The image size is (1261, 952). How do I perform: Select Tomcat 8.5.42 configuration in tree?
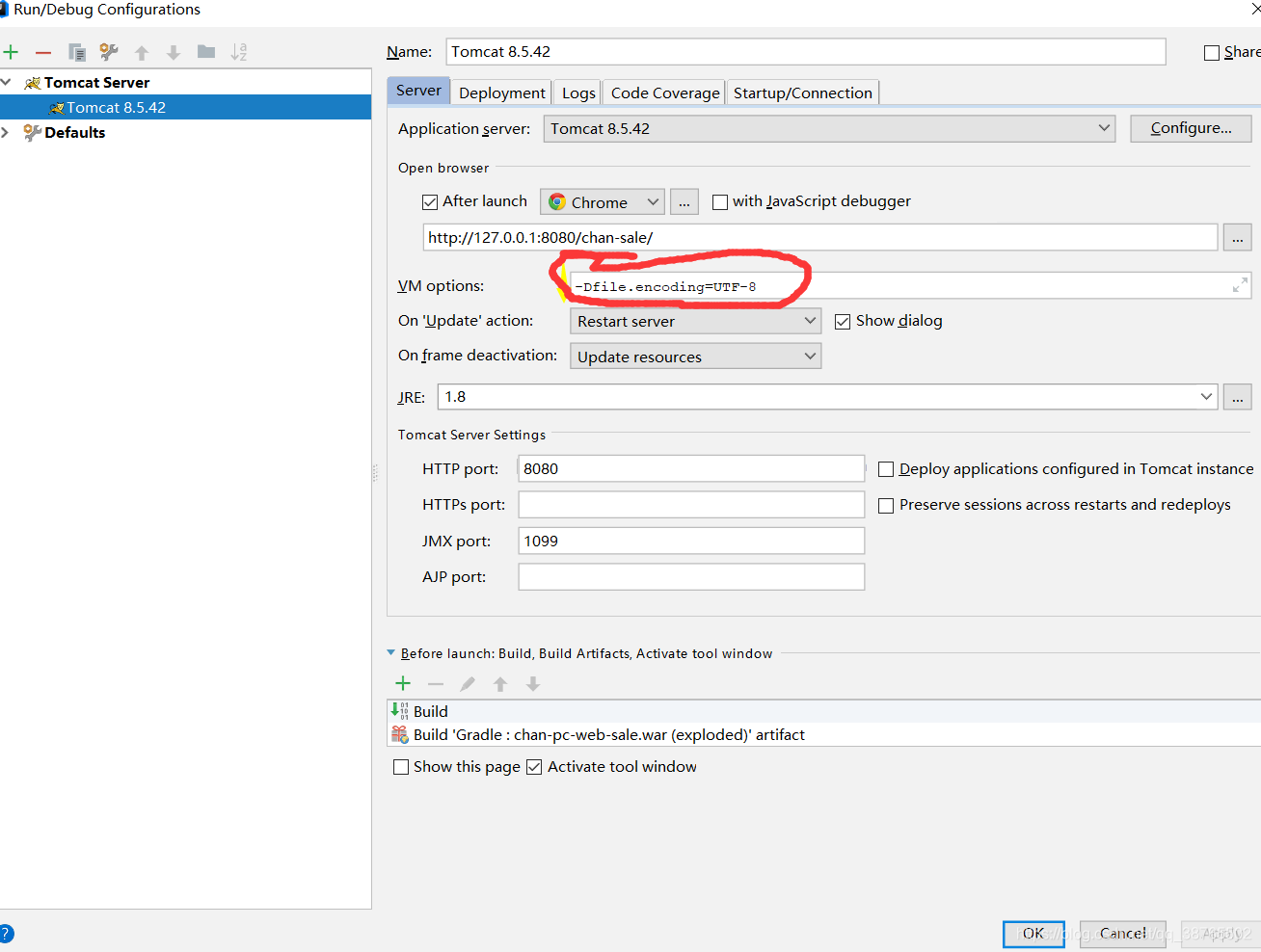pos(185,108)
